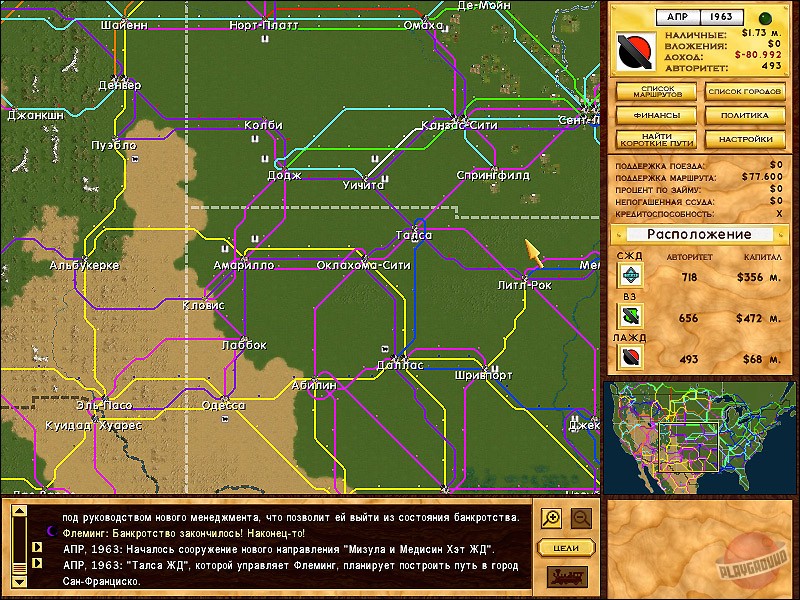Open the locomotive icon below ЦЕЛИ
Viewport: 800px width, 600px height.
coord(565,578)
